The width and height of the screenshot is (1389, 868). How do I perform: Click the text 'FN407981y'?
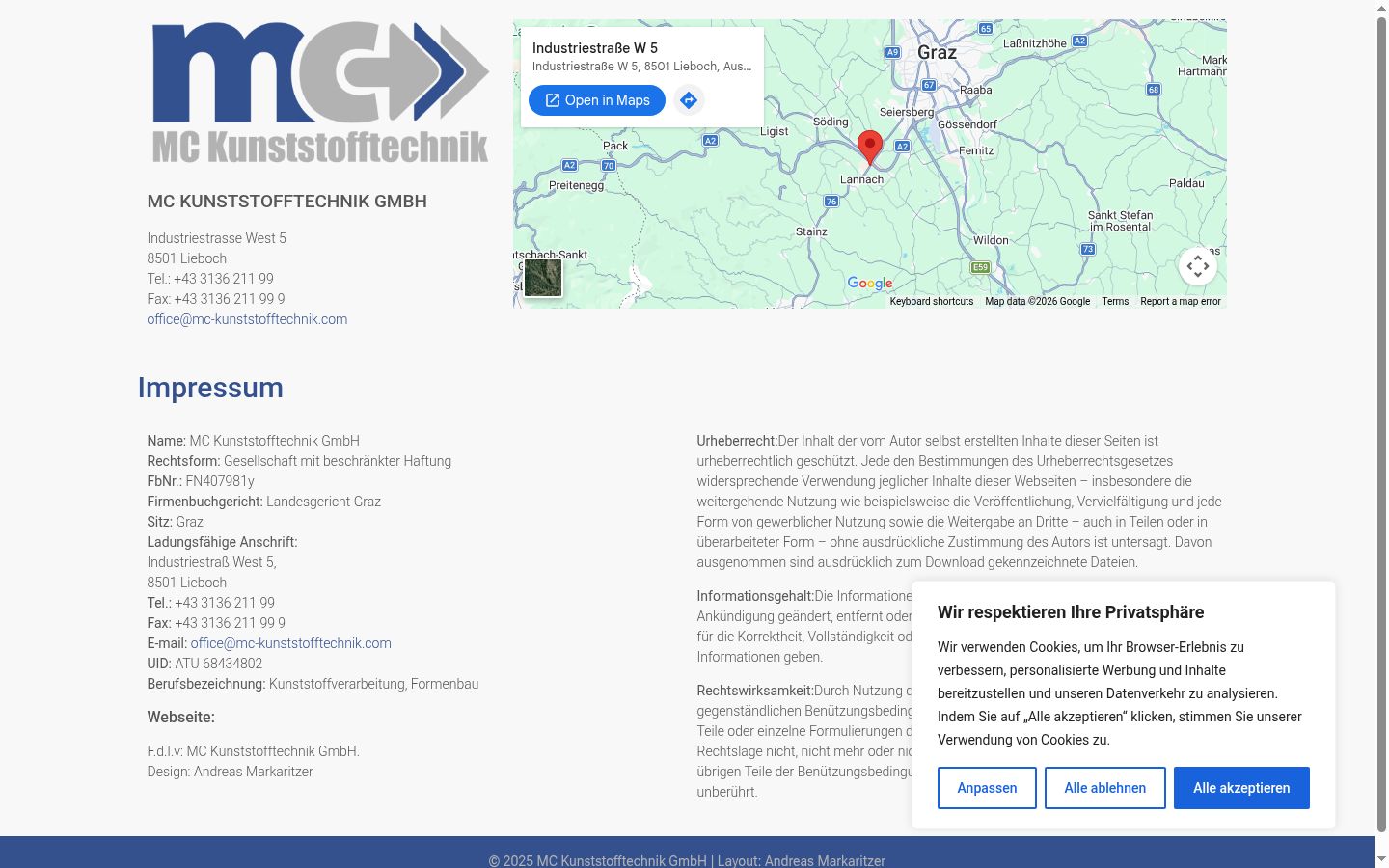coord(220,481)
